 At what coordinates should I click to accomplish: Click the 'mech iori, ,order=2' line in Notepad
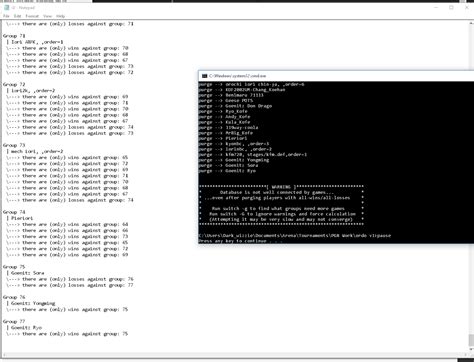(35, 151)
